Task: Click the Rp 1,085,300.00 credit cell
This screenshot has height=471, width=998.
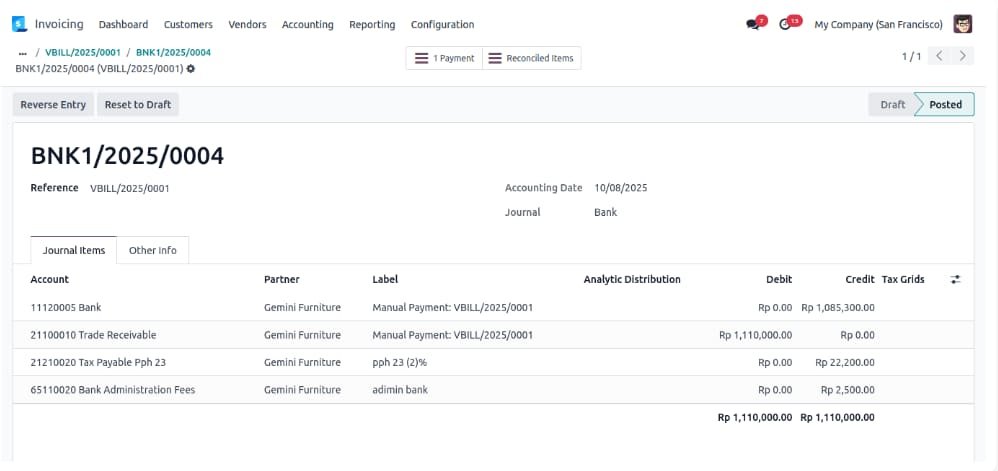Action: point(838,307)
